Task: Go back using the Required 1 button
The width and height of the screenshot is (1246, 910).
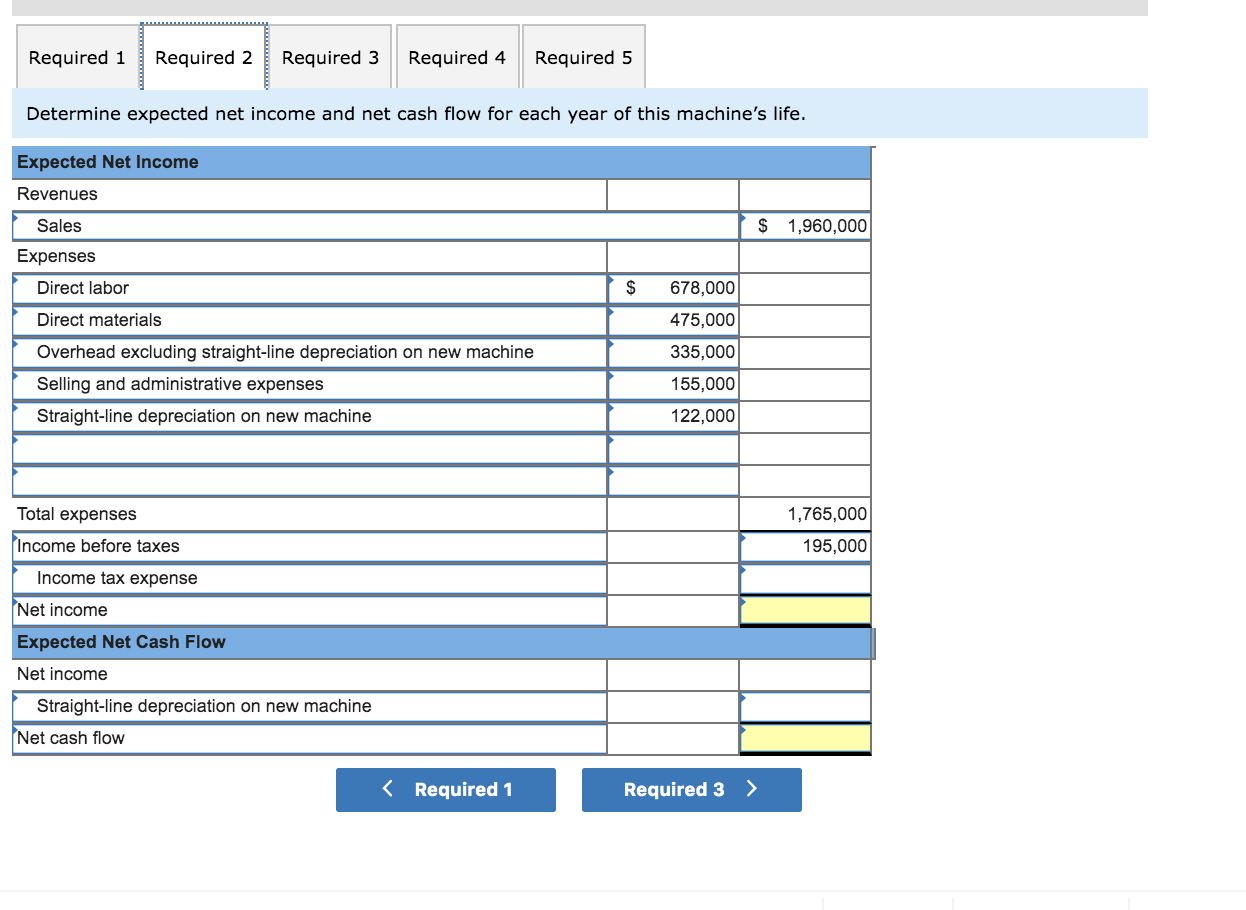Action: [445, 789]
